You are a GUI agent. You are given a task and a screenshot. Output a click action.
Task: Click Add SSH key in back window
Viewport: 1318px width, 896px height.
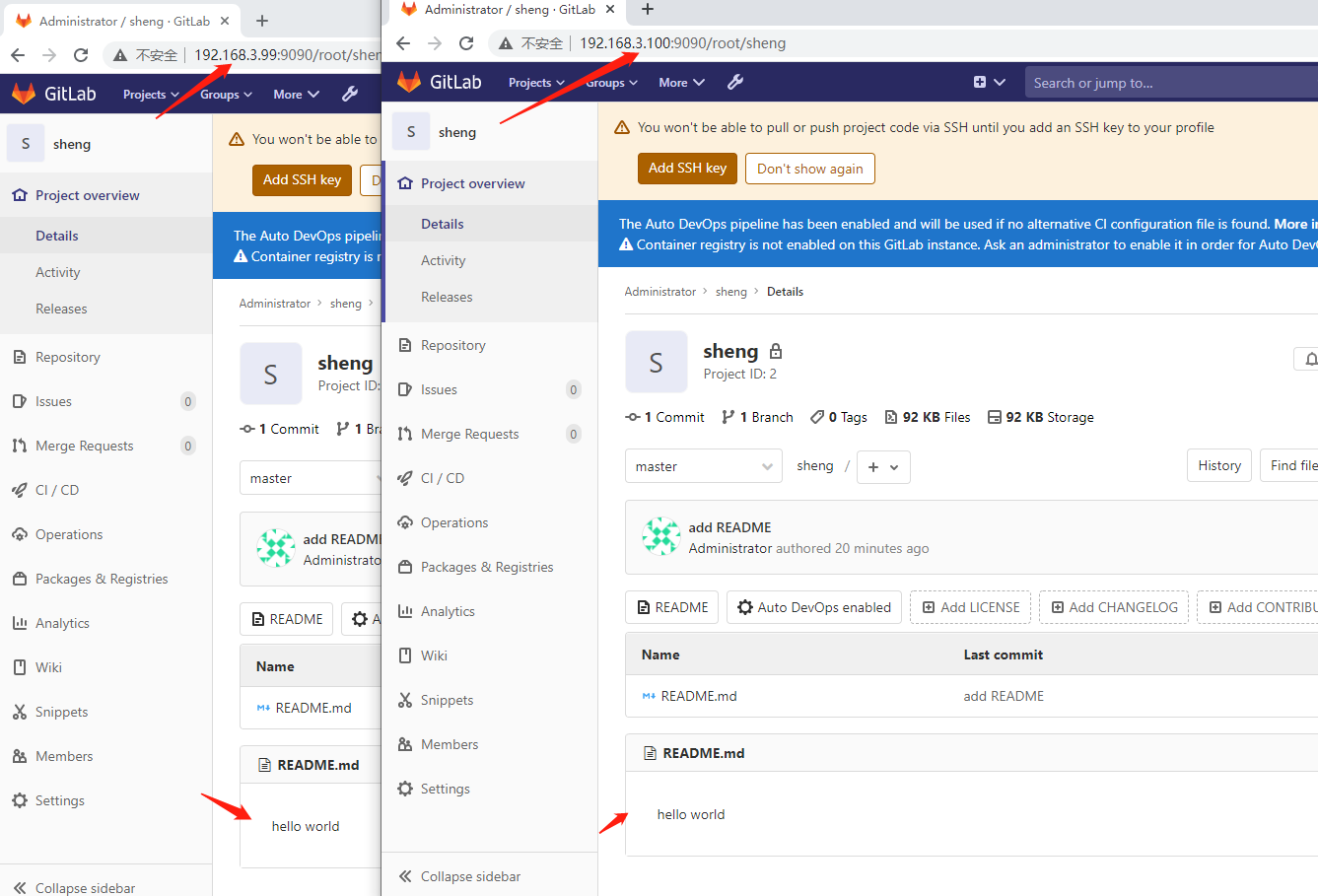302,180
